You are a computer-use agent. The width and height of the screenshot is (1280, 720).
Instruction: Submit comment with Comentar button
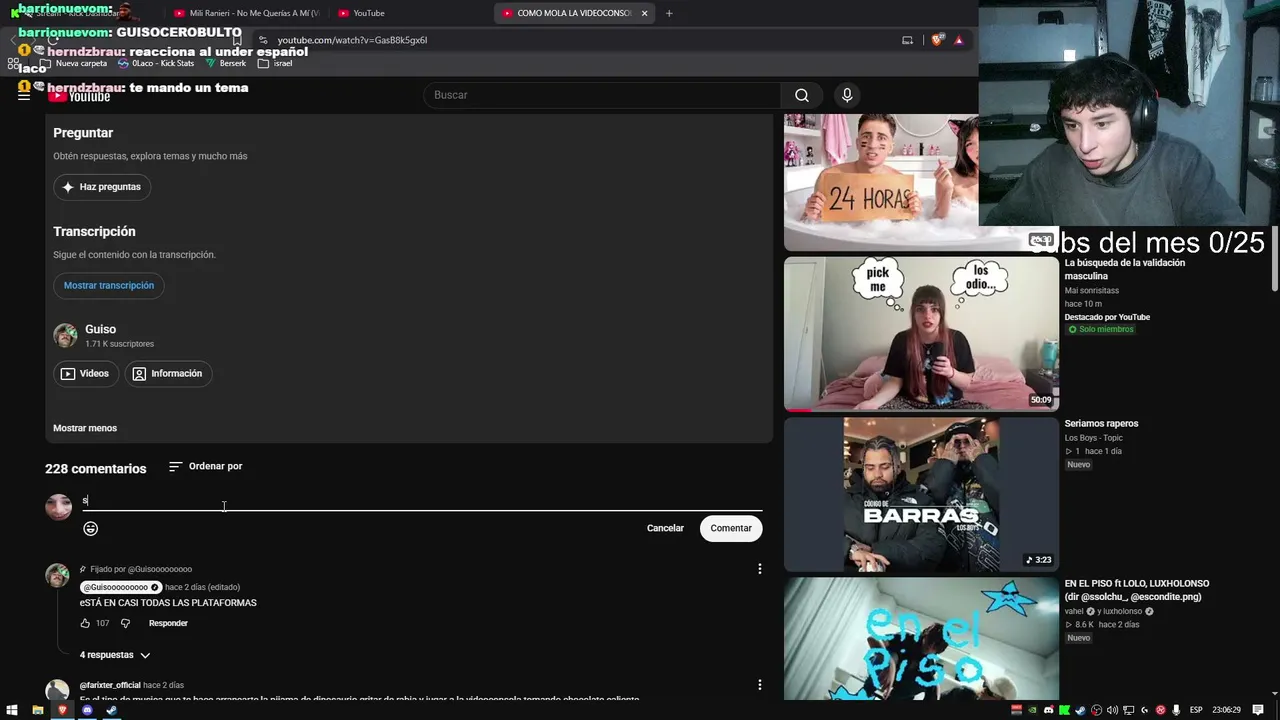tap(731, 528)
